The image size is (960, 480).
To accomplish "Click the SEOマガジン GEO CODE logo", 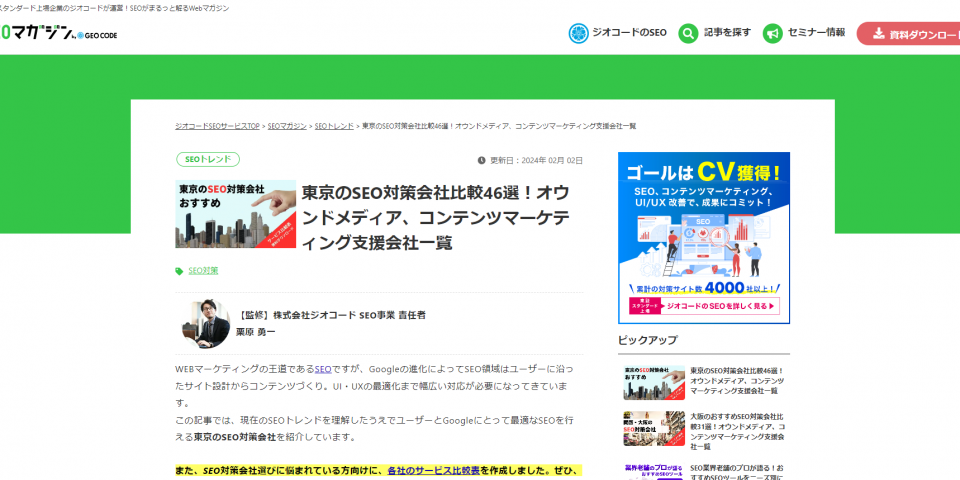I will click(58, 34).
